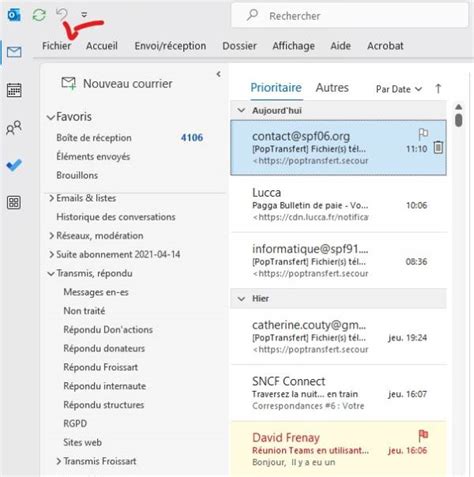Switch to the Autres tab
The image size is (474, 477).
332,88
